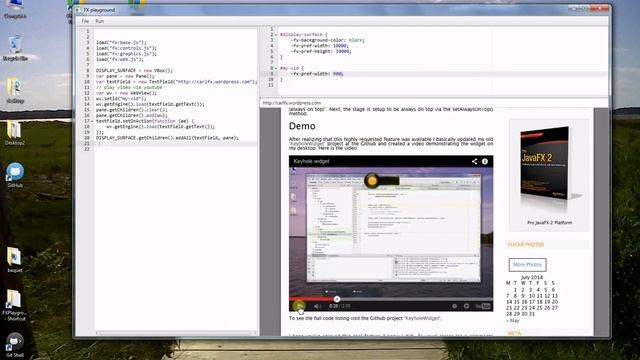Click the load("fx:web.js") code line
This screenshot has width=640, height=360.
(120, 59)
